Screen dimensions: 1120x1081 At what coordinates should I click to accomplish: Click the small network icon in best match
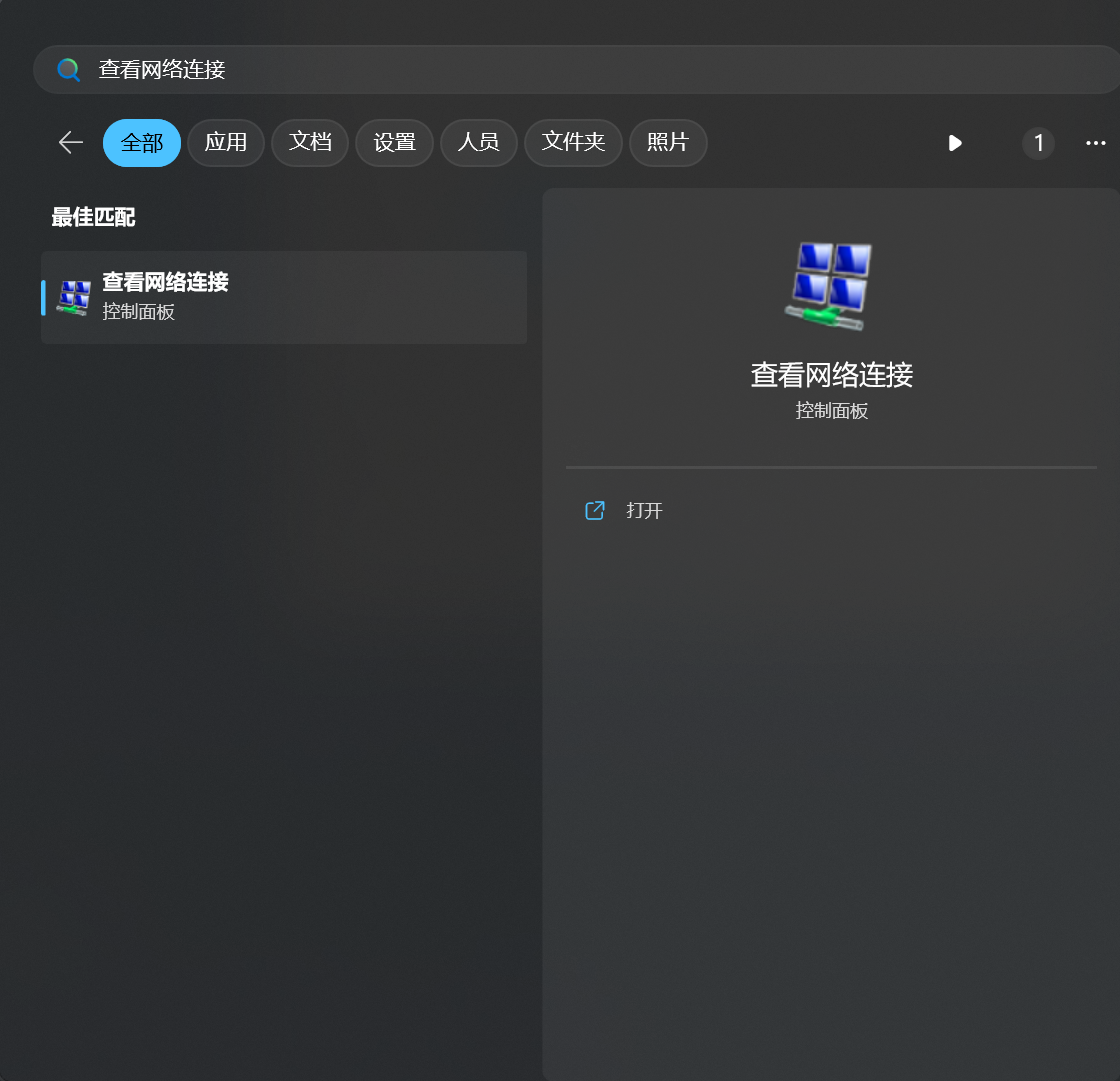[x=74, y=297]
